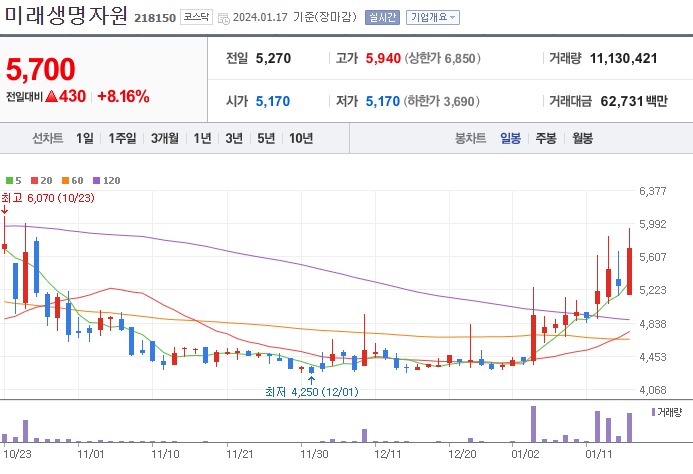
Task: Click the +8.16% change rate
Action: point(123,96)
